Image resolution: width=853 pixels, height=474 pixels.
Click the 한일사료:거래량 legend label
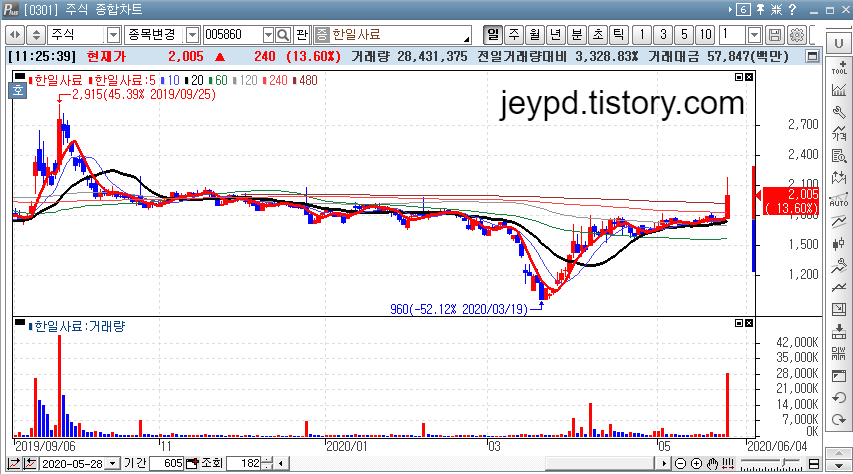click(x=80, y=327)
